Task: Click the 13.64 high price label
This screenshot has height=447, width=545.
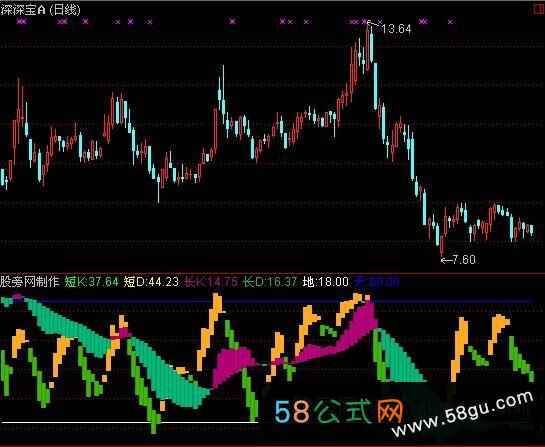Action: 396,29
